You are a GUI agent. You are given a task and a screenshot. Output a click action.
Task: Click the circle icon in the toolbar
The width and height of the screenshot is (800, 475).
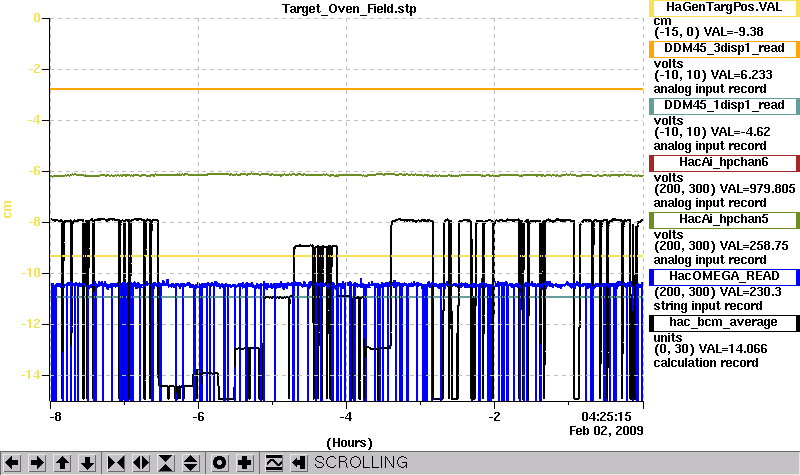point(219,463)
